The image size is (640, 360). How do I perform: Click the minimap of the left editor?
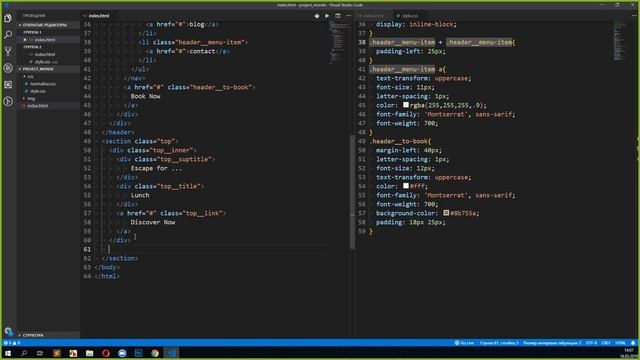pos(340,42)
